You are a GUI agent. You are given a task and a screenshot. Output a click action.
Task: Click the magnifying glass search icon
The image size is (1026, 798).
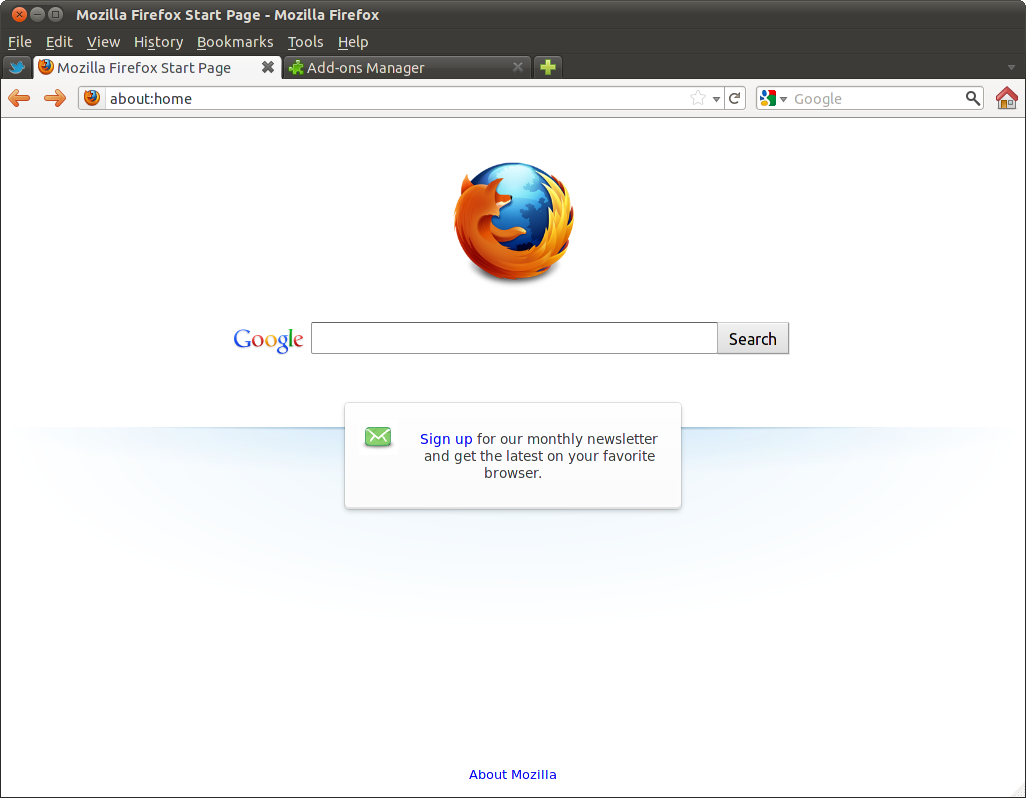point(973,98)
